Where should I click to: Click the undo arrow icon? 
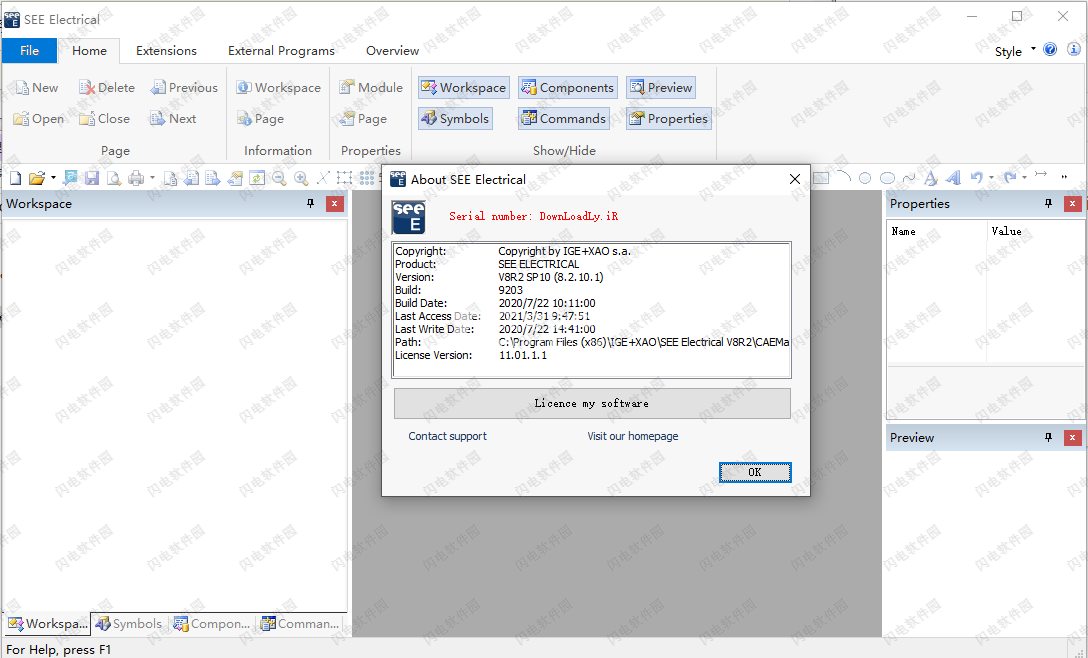(976, 178)
